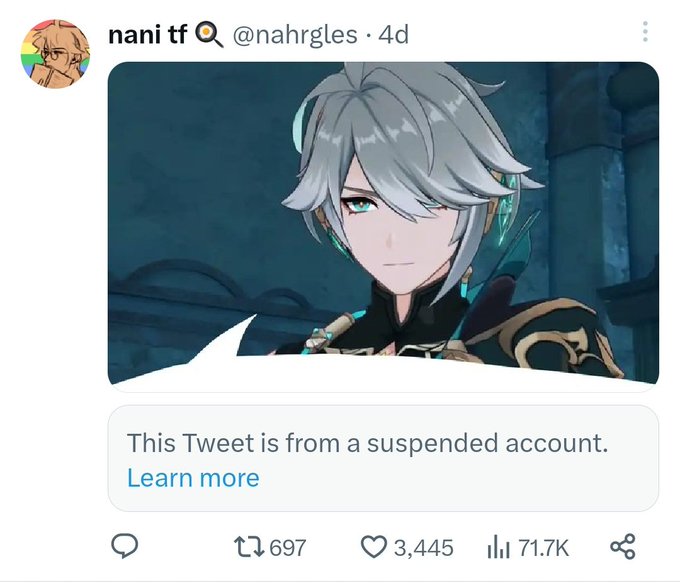Open the silver-haired character image
This screenshot has width=680, height=583.
[x=383, y=226]
